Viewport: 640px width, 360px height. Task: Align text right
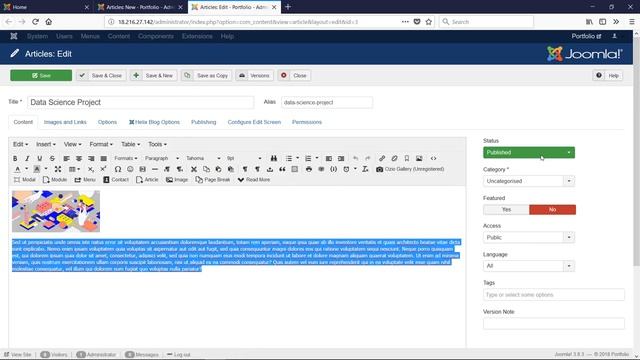tap(91, 158)
